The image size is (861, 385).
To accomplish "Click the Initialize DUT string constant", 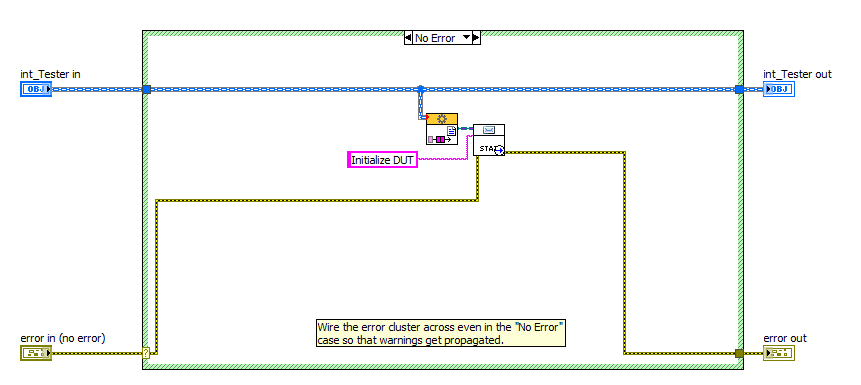I will coord(383,160).
